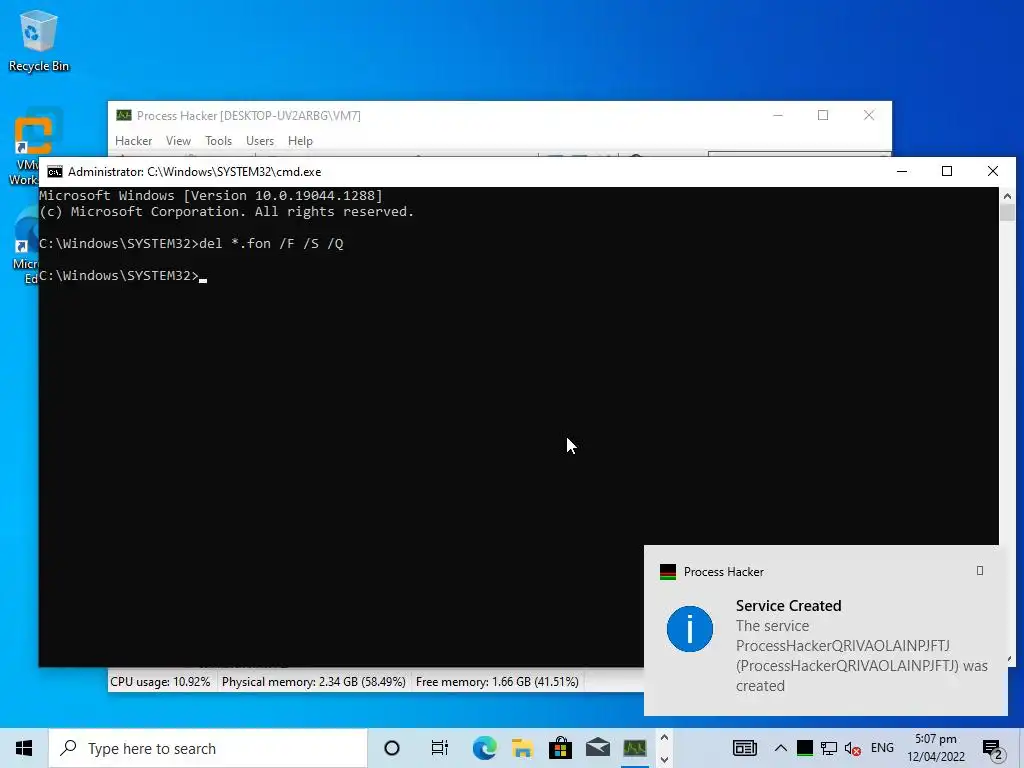Open the Users menu in Process Hacker
The width and height of the screenshot is (1024, 768).
(260, 141)
